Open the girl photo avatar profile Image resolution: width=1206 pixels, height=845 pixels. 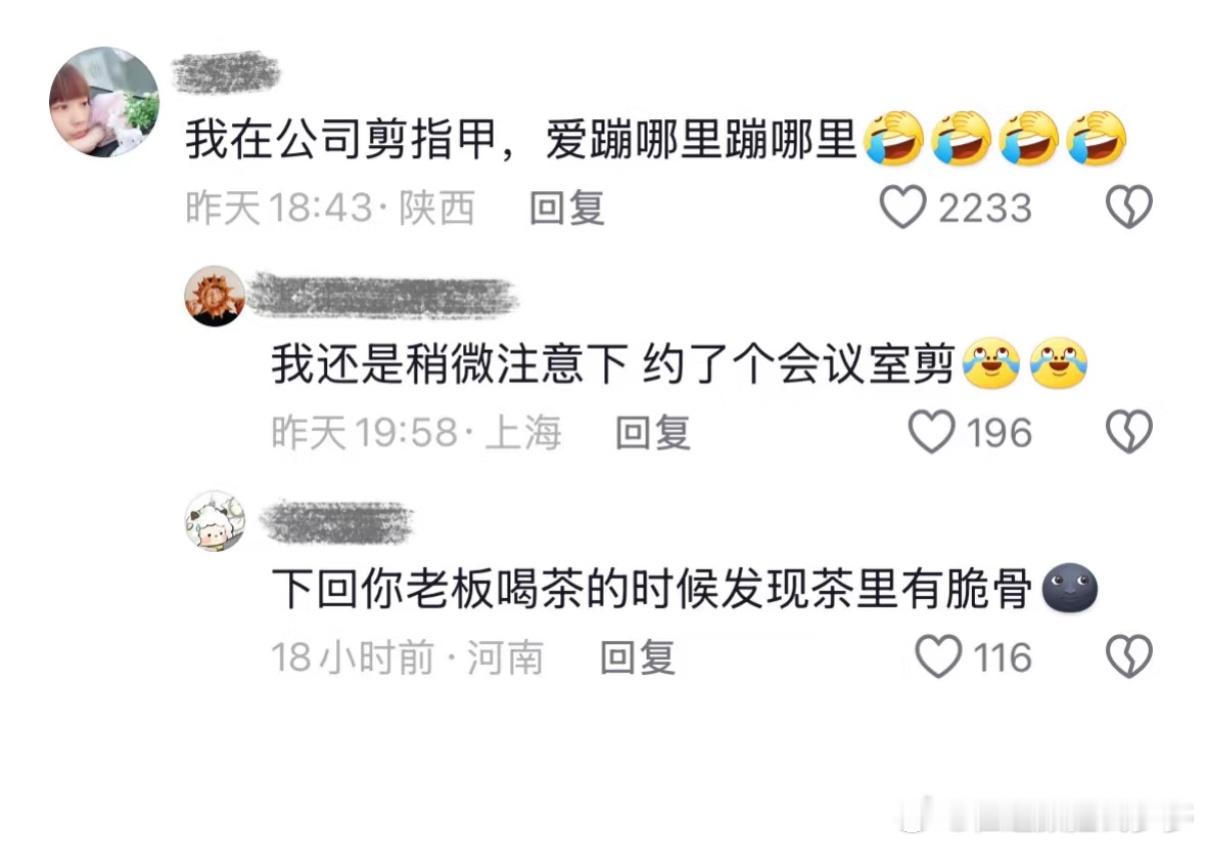point(104,102)
